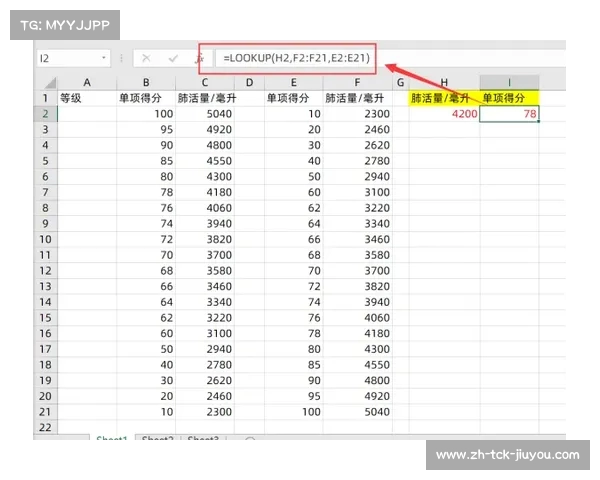The image size is (600, 480).
Task: Click cell F2 with value 2300
Action: pos(357,114)
